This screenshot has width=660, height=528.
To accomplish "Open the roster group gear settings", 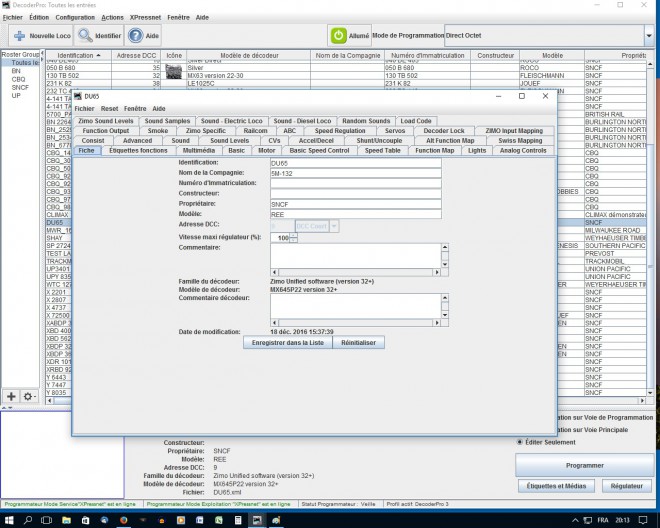I will coord(29,396).
